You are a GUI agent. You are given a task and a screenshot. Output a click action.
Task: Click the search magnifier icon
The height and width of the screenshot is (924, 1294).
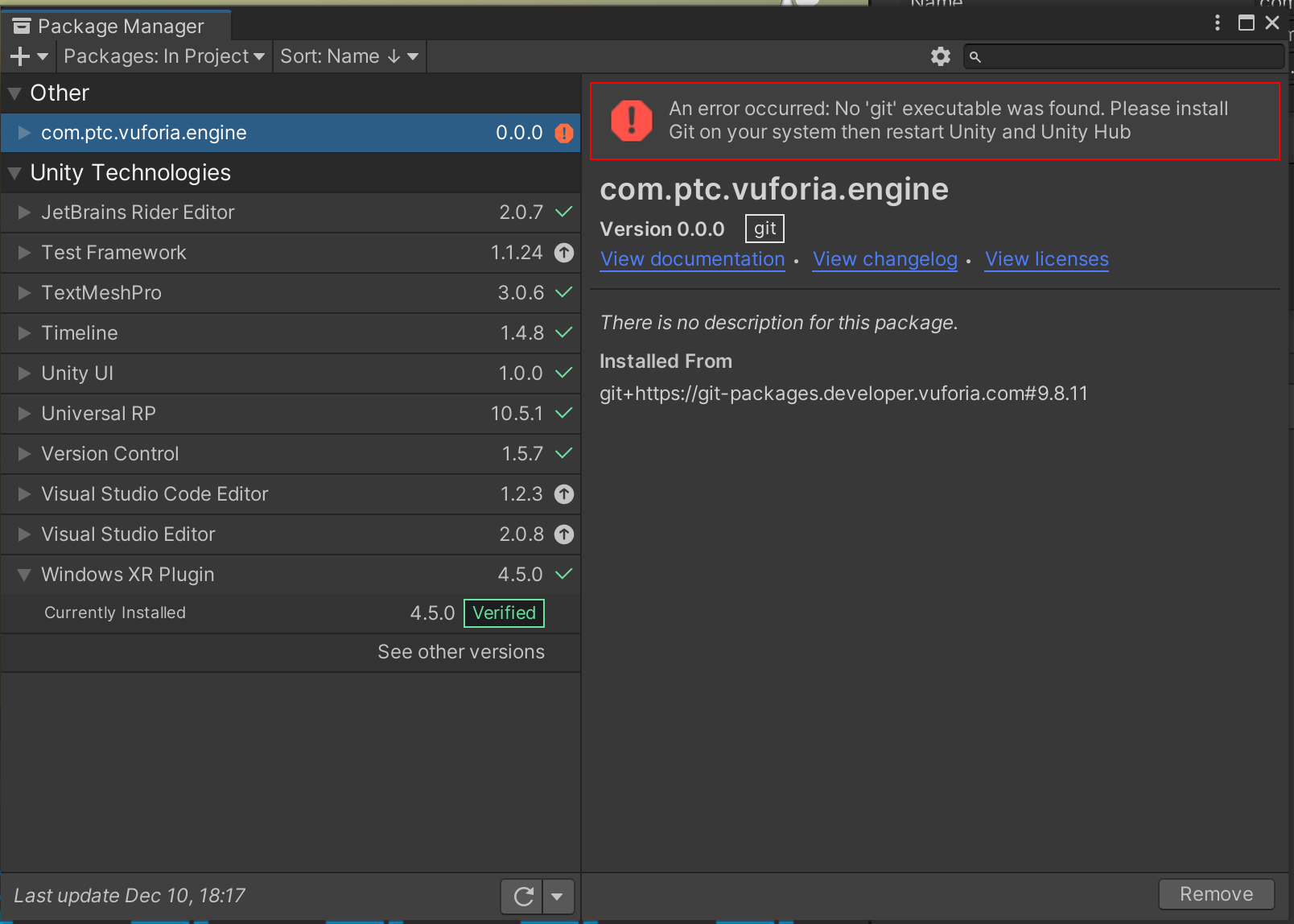[975, 57]
